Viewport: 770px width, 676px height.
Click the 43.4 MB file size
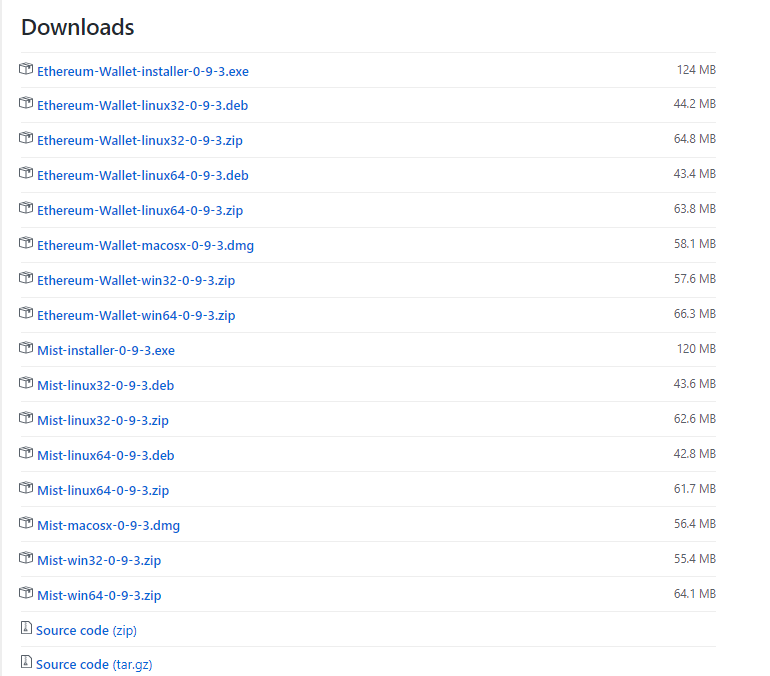[695, 174]
